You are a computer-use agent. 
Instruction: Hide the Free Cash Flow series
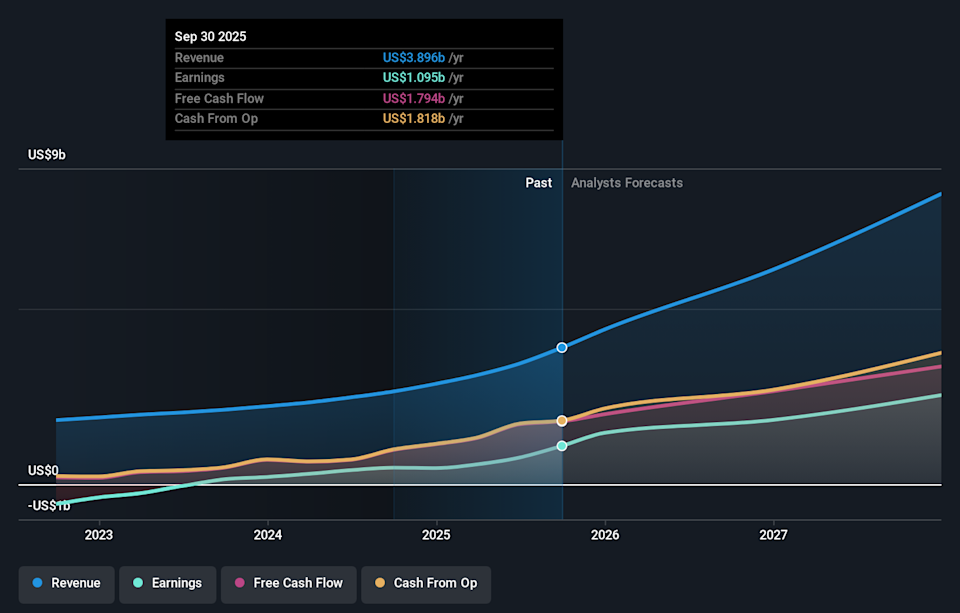tap(288, 583)
